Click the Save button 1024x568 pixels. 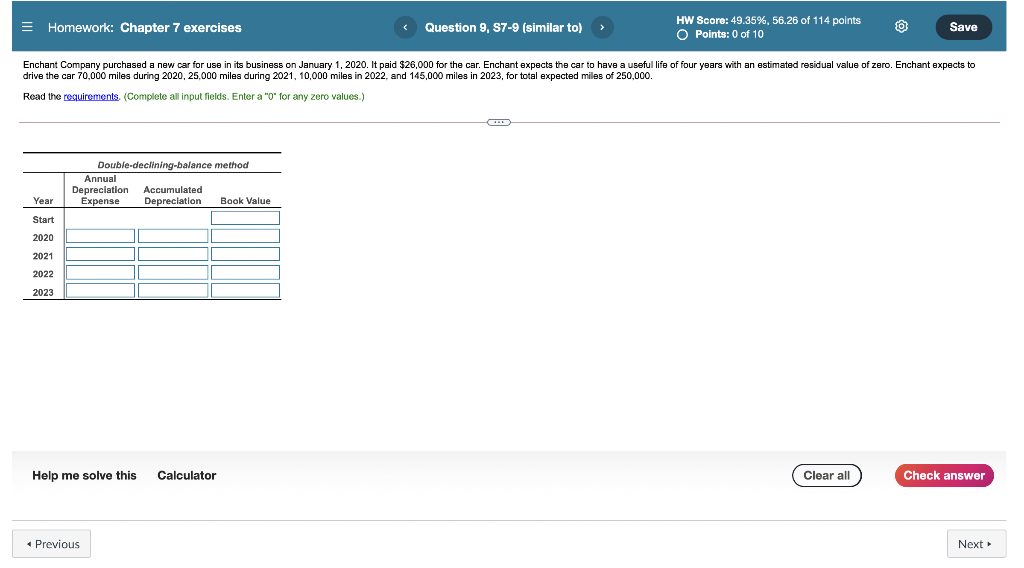963,27
